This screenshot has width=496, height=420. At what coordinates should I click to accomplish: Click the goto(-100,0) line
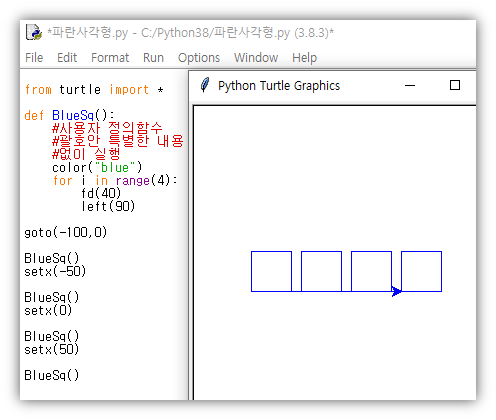66,232
